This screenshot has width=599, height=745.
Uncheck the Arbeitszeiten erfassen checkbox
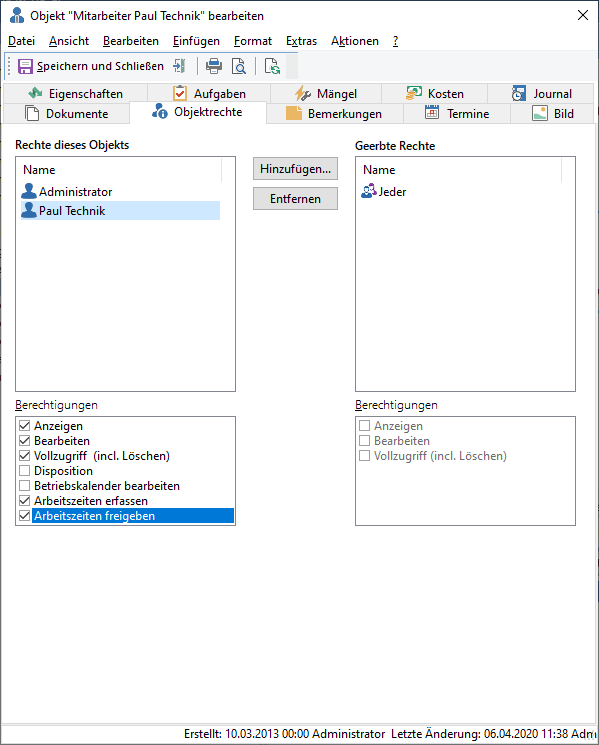25,501
